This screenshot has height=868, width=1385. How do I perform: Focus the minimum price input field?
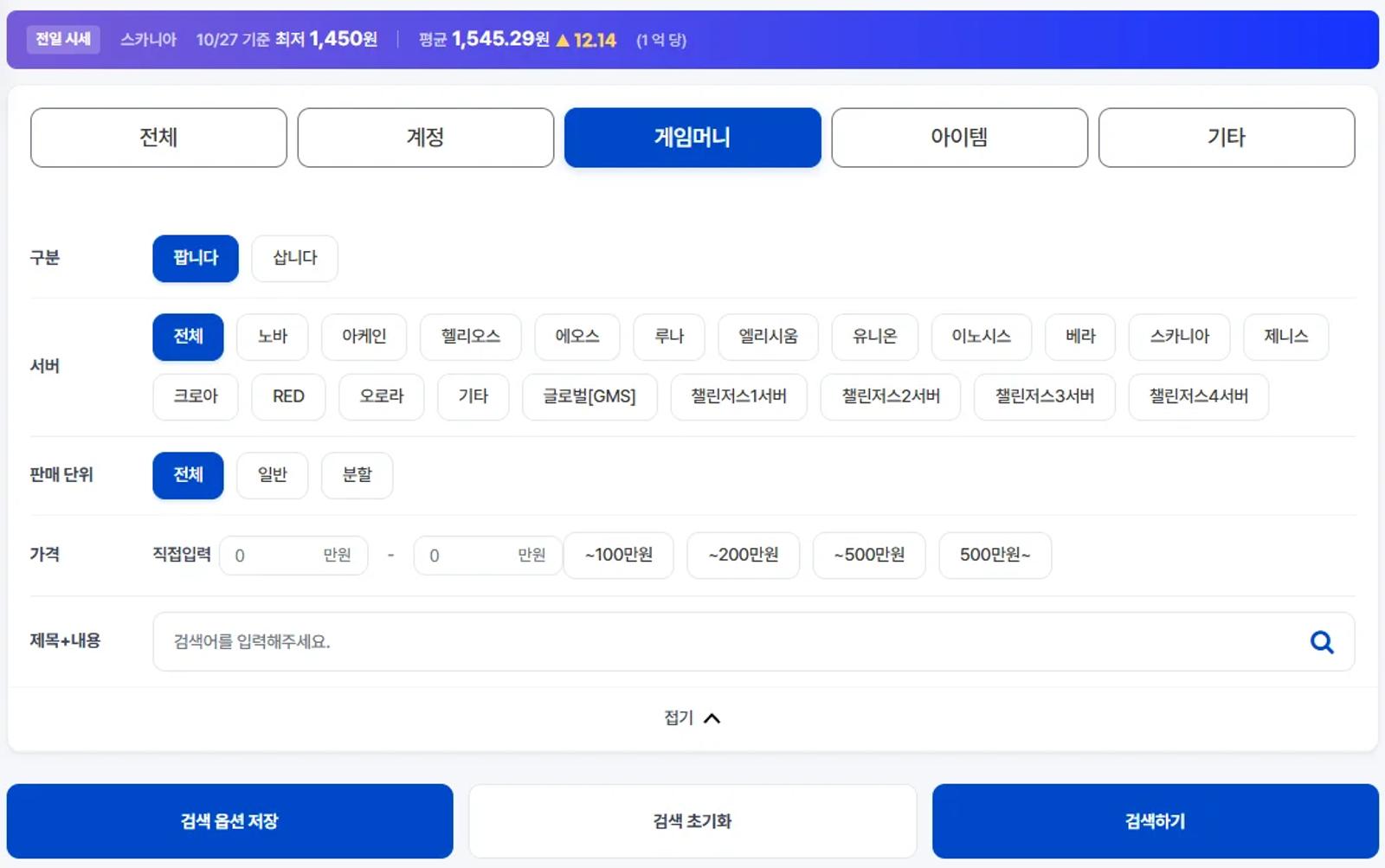[x=293, y=556]
